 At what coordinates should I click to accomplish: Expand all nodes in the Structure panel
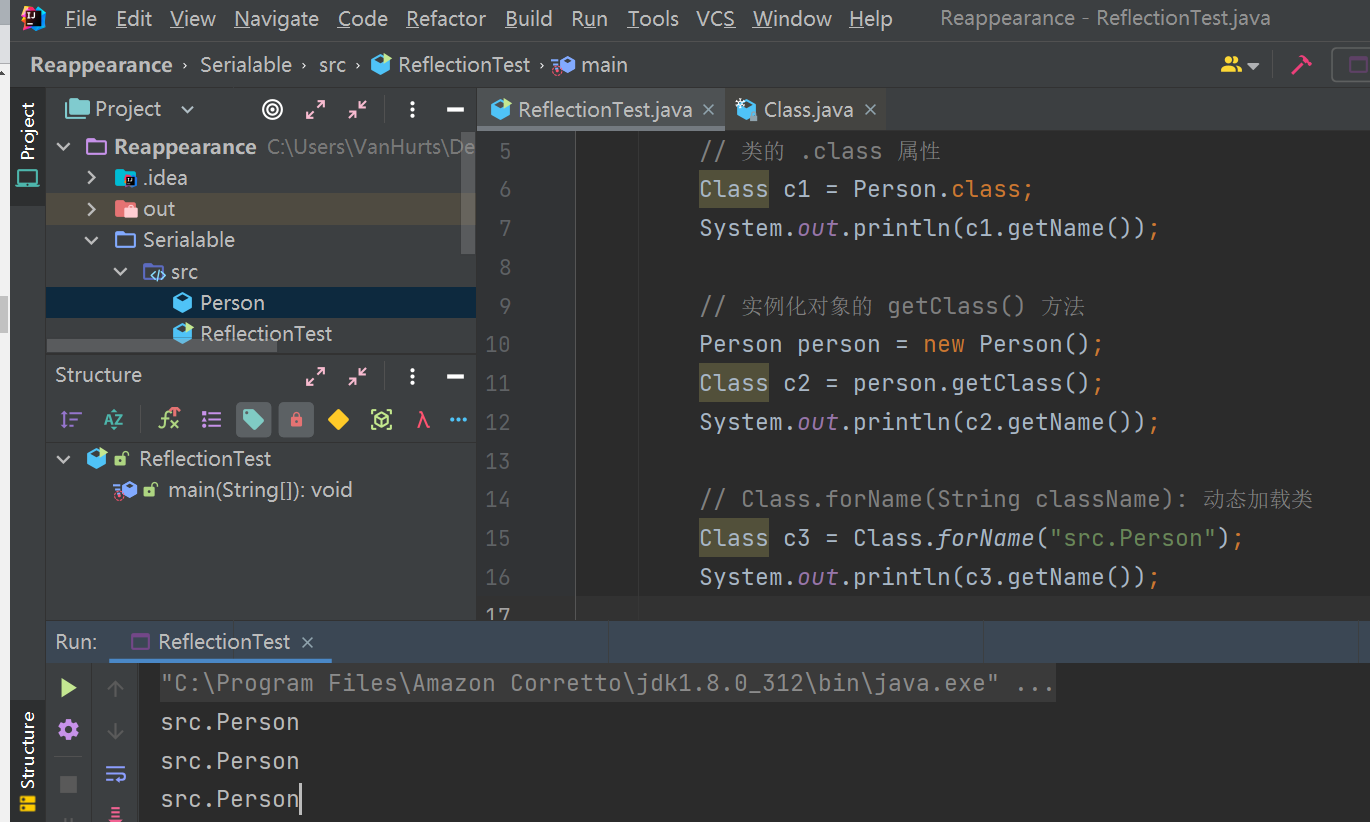click(315, 376)
